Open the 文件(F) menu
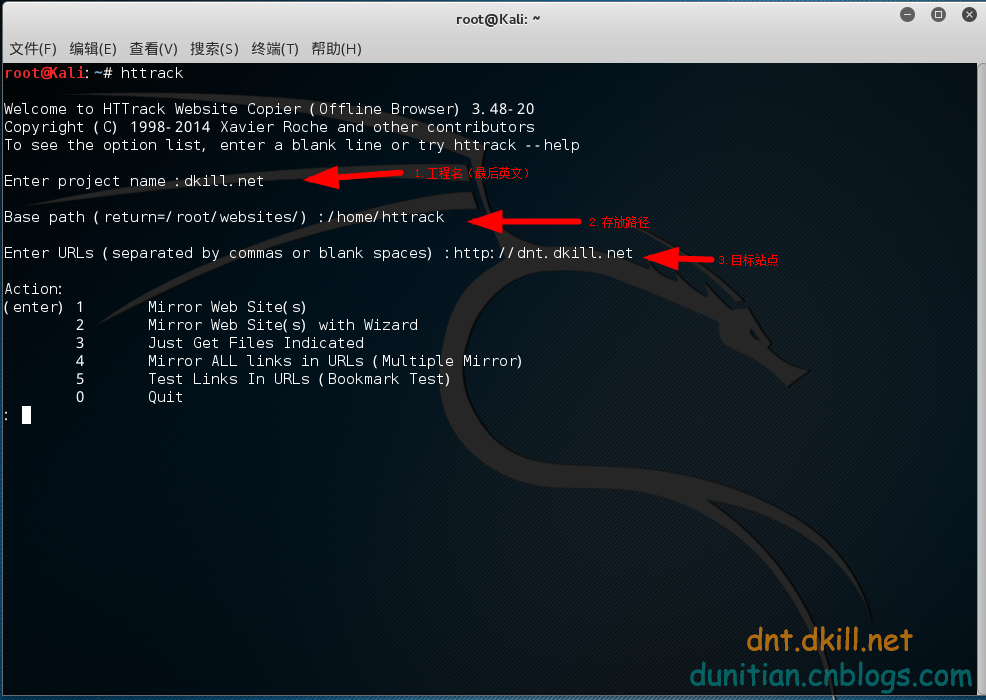Screen dimensions: 986x700 [x=33, y=48]
